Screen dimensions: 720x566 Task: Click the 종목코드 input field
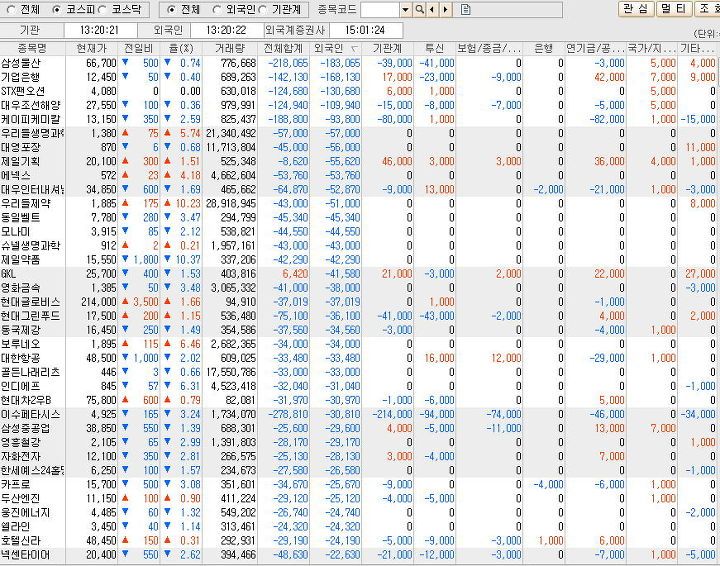point(380,10)
